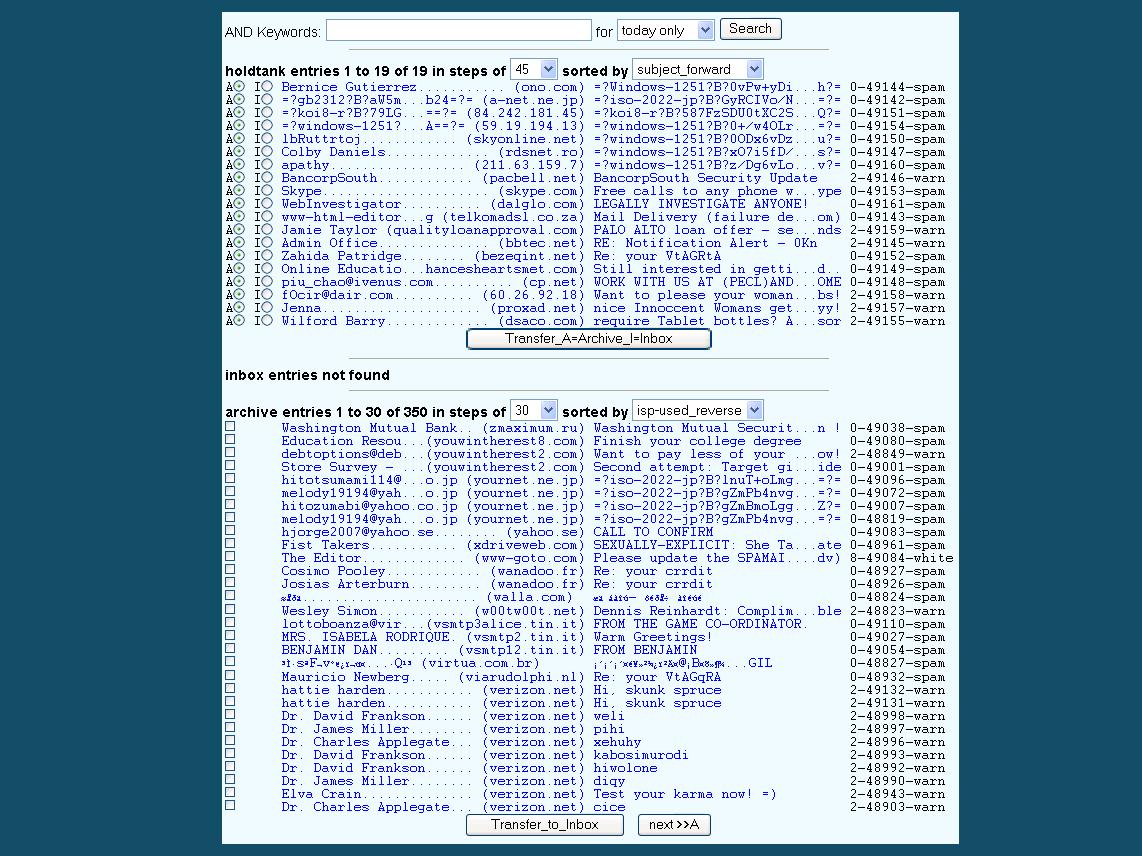Image resolution: width=1142 pixels, height=856 pixels.
Task: Open 'FROM BENJAMIN' subject link
Action: pos(645,650)
